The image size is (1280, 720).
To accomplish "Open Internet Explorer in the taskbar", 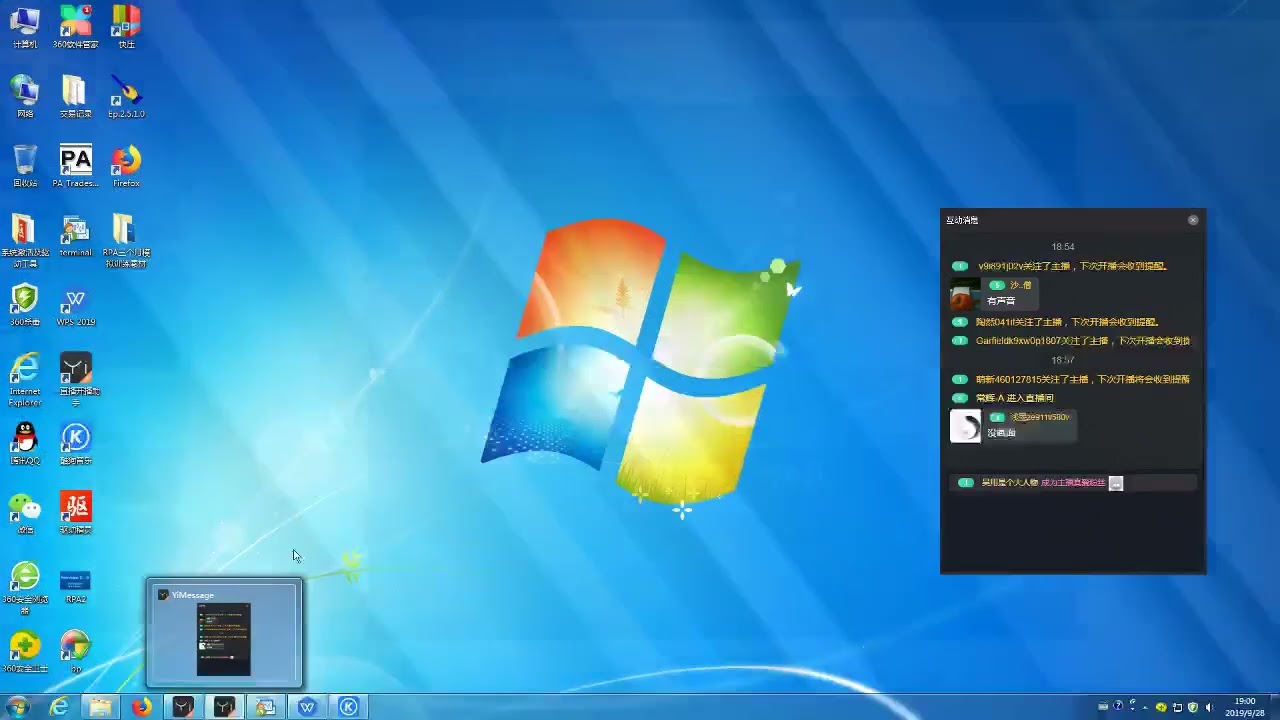I will pos(60,707).
